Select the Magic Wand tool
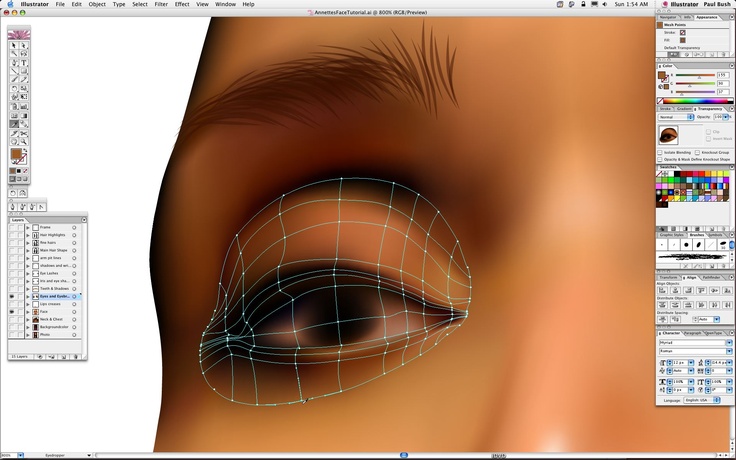736x460 pixels. (x=14, y=54)
